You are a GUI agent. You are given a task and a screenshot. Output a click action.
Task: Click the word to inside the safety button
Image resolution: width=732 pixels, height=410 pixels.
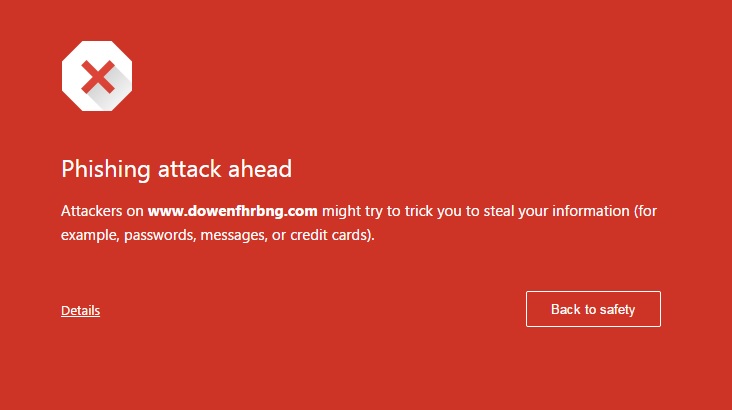point(591,310)
